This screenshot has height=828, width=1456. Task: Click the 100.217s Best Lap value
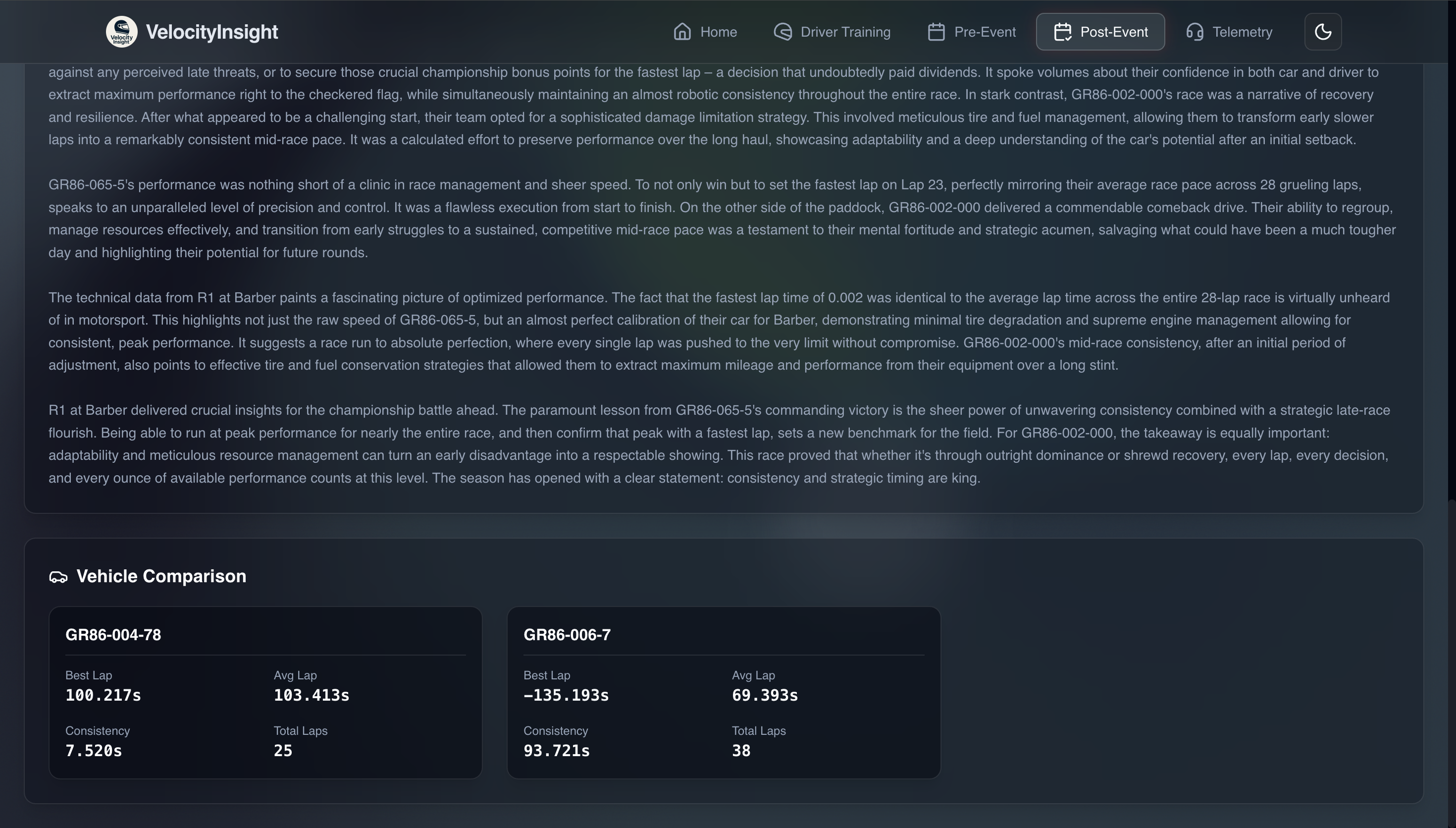103,695
